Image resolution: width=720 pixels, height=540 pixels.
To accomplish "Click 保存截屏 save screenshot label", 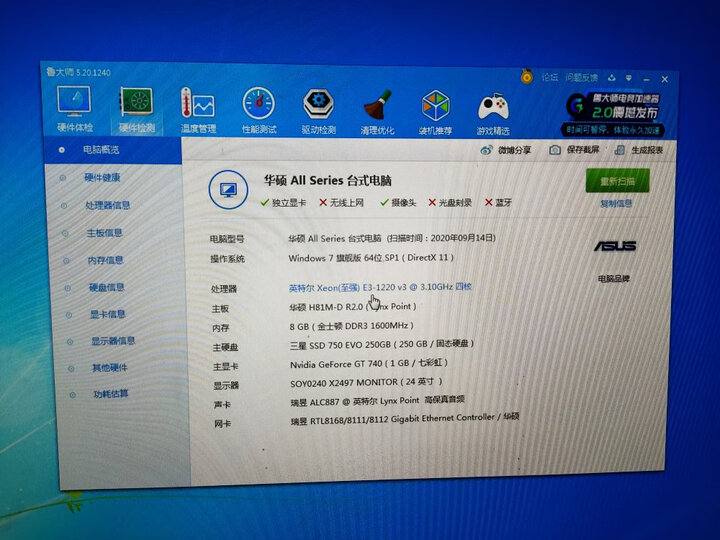I will [x=583, y=150].
